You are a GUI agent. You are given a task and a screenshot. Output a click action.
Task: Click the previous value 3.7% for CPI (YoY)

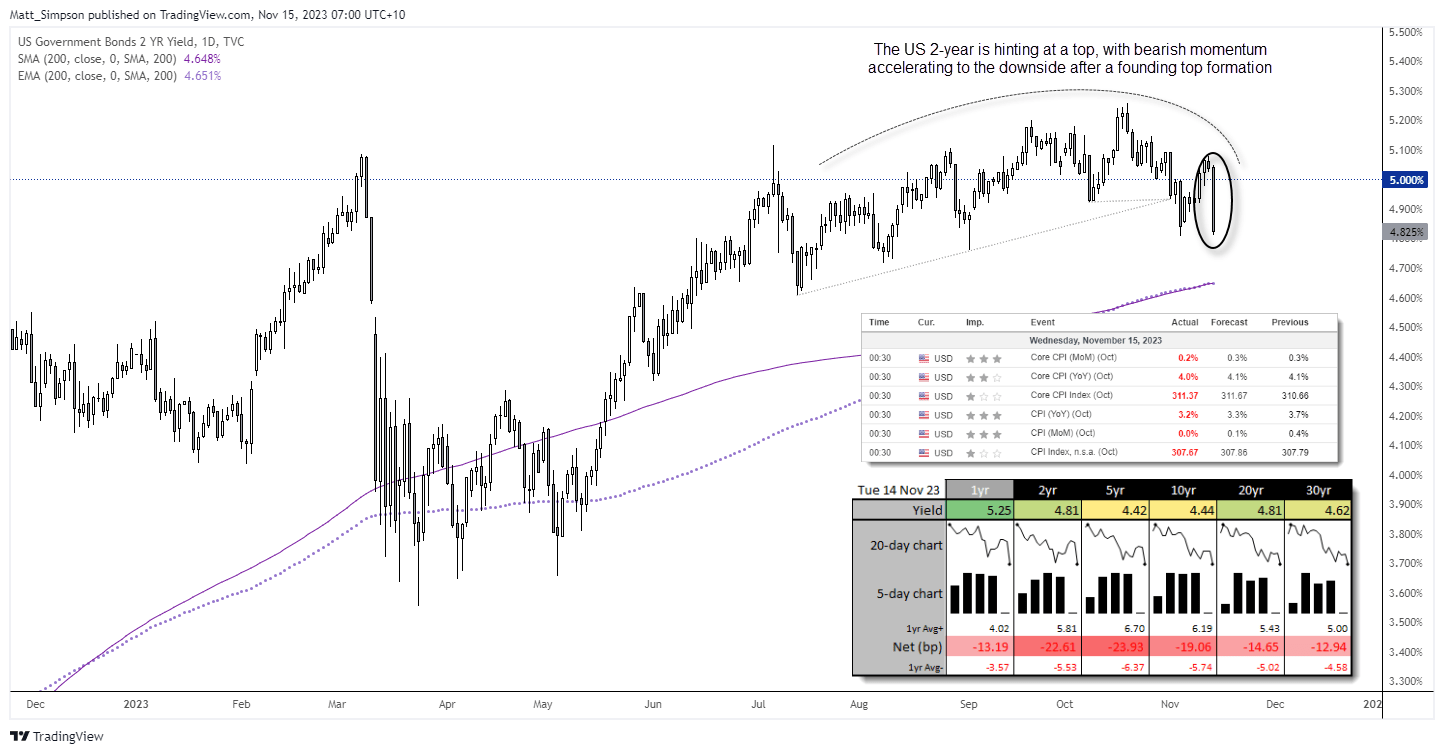(1297, 414)
